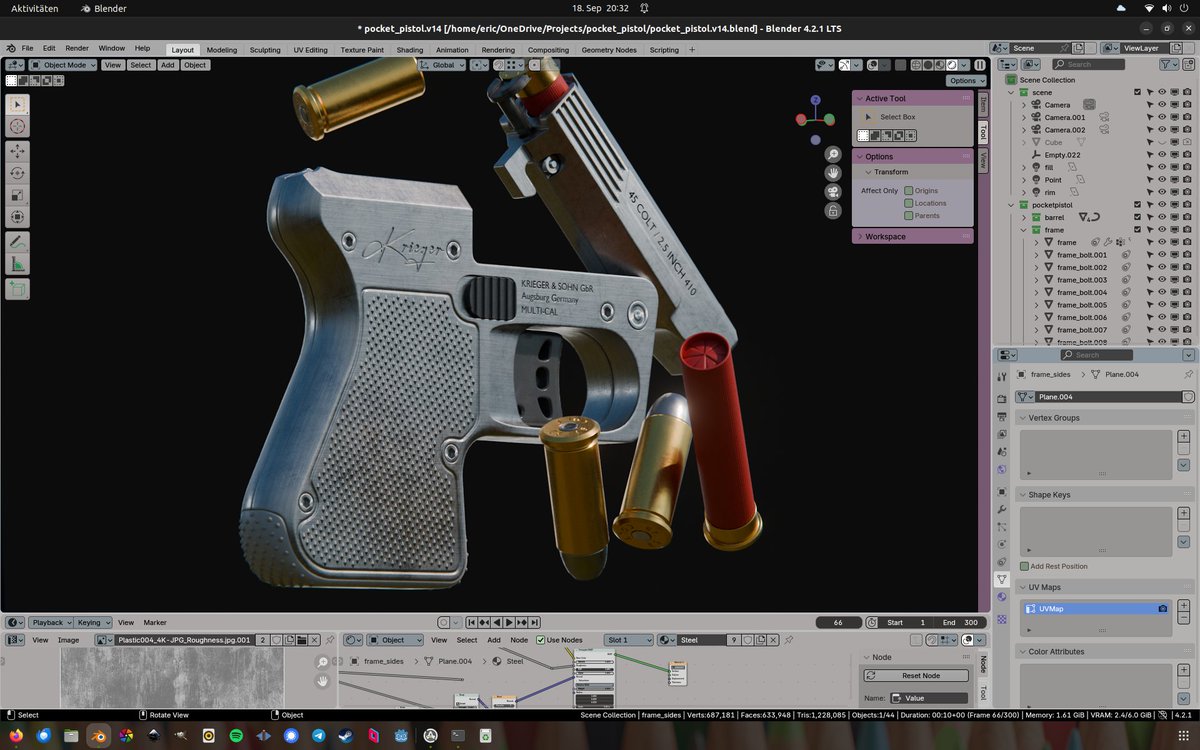Viewport: 1200px width, 750px height.
Task: Switch to the Shading workspace tab
Action: [409, 49]
